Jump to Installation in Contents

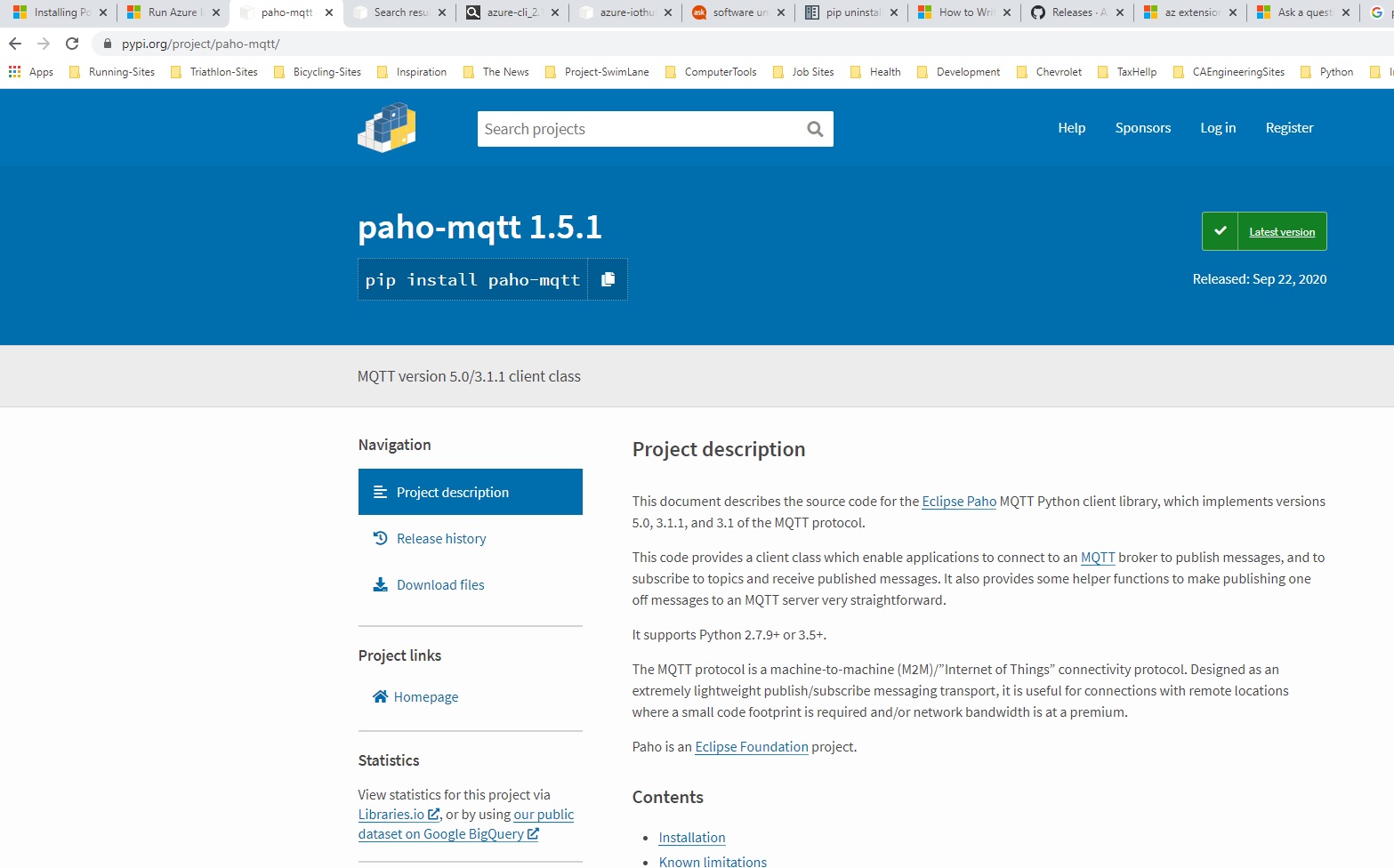(x=692, y=838)
